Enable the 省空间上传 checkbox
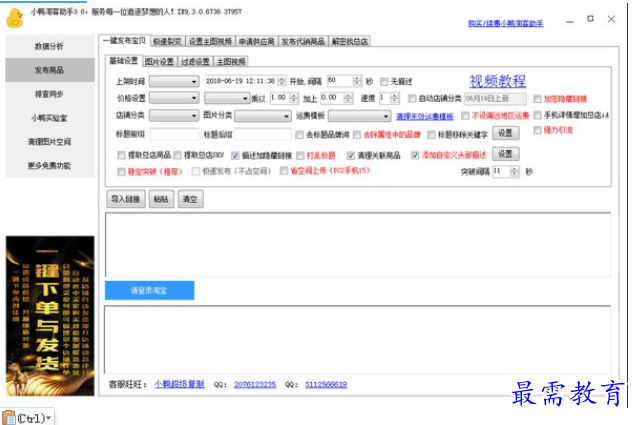The image size is (633, 425). pyautogui.click(x=284, y=171)
